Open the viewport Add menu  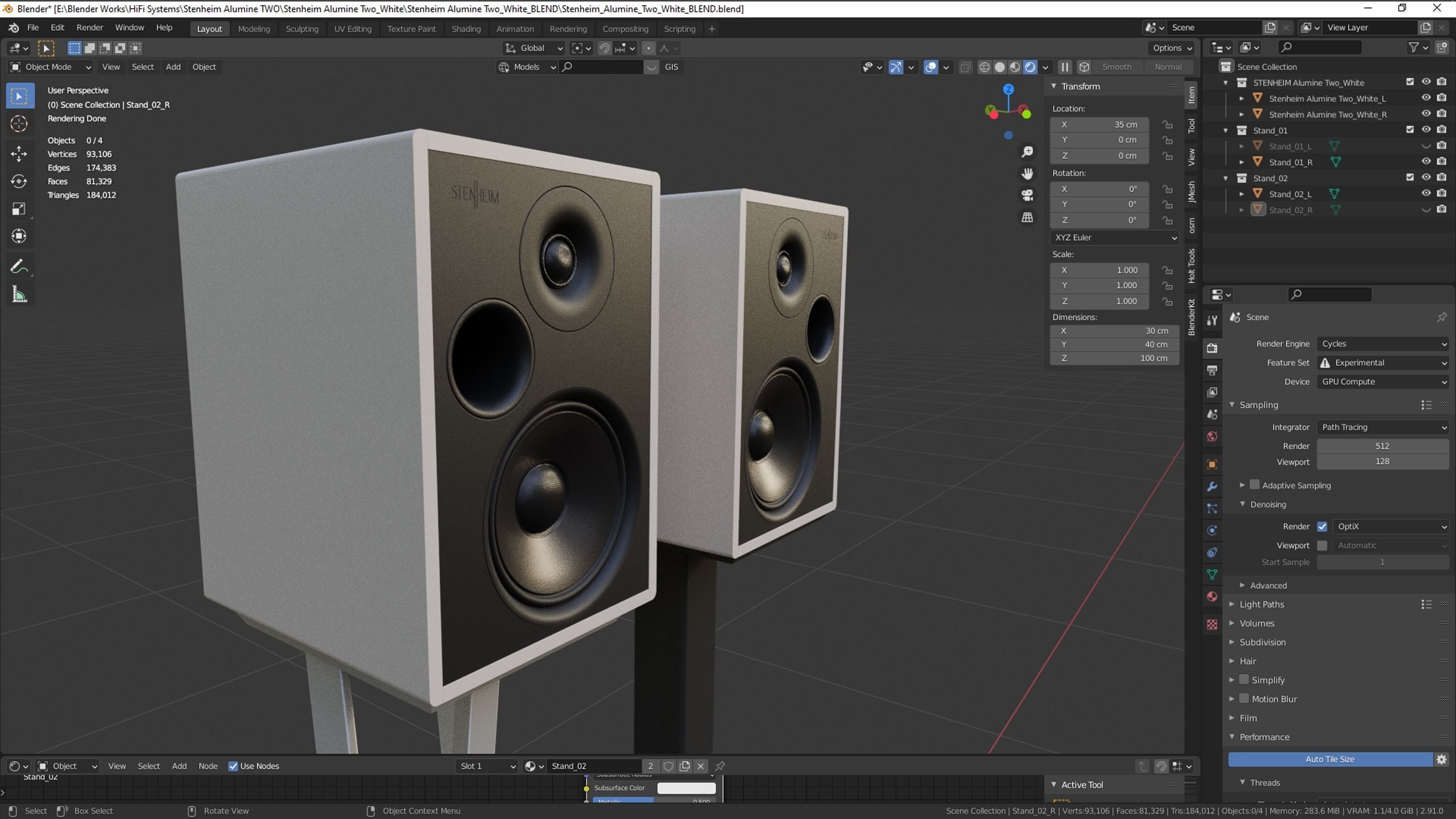[173, 67]
